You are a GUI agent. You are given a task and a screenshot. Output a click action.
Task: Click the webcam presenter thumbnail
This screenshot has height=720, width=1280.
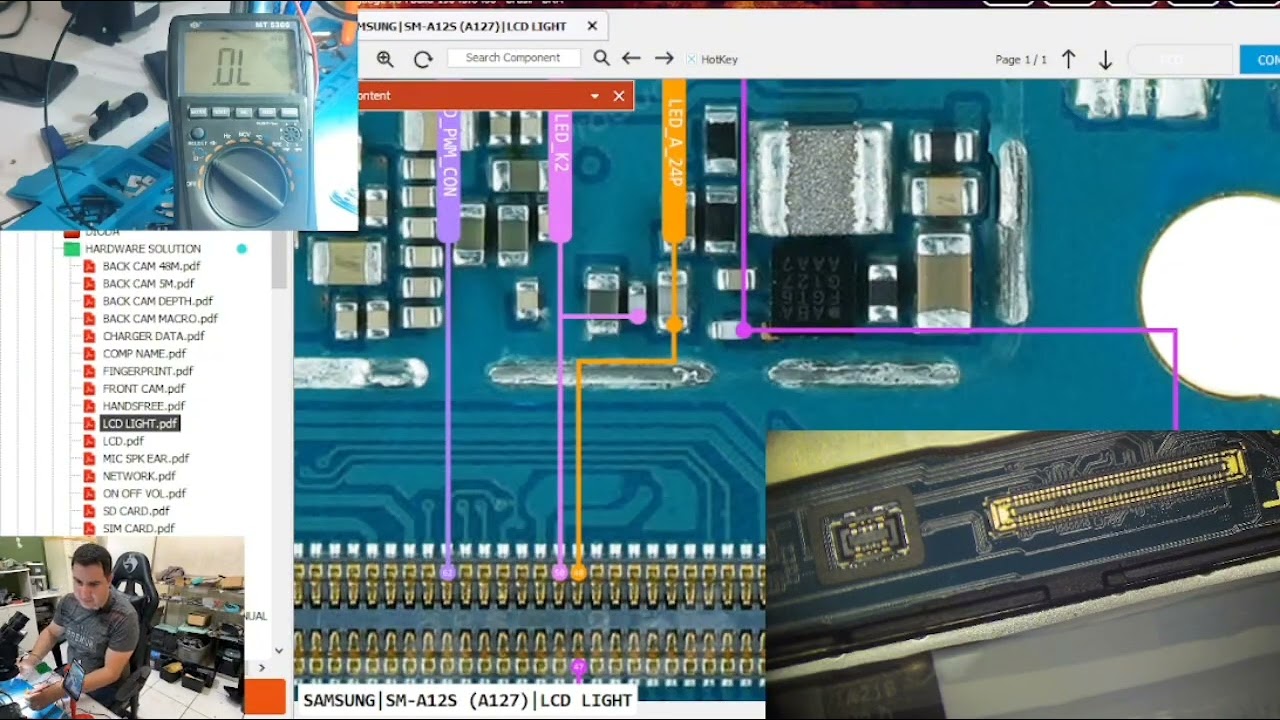click(122, 627)
